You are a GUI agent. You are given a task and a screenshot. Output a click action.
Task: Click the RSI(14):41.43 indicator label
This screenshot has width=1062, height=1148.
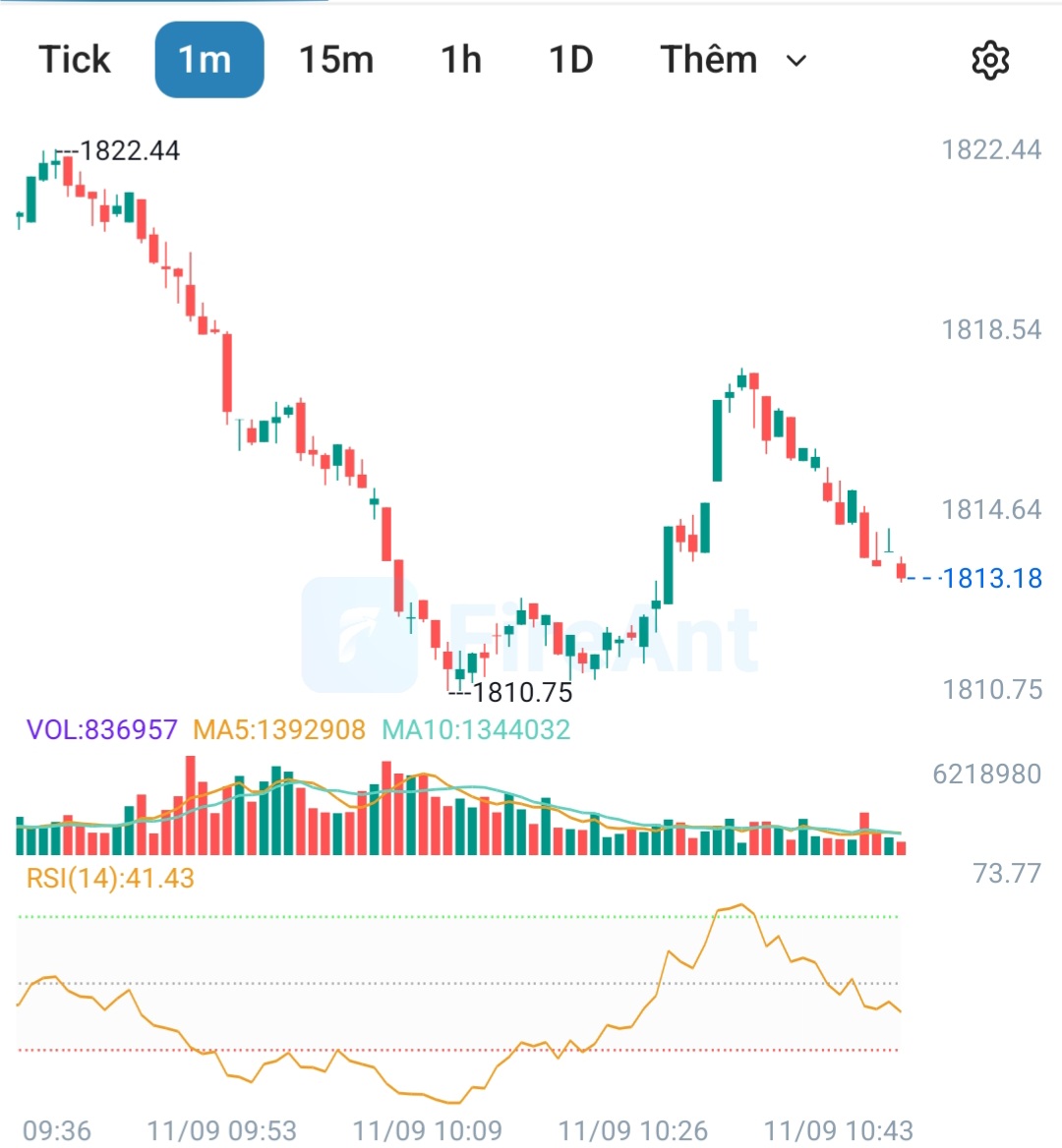(110, 878)
